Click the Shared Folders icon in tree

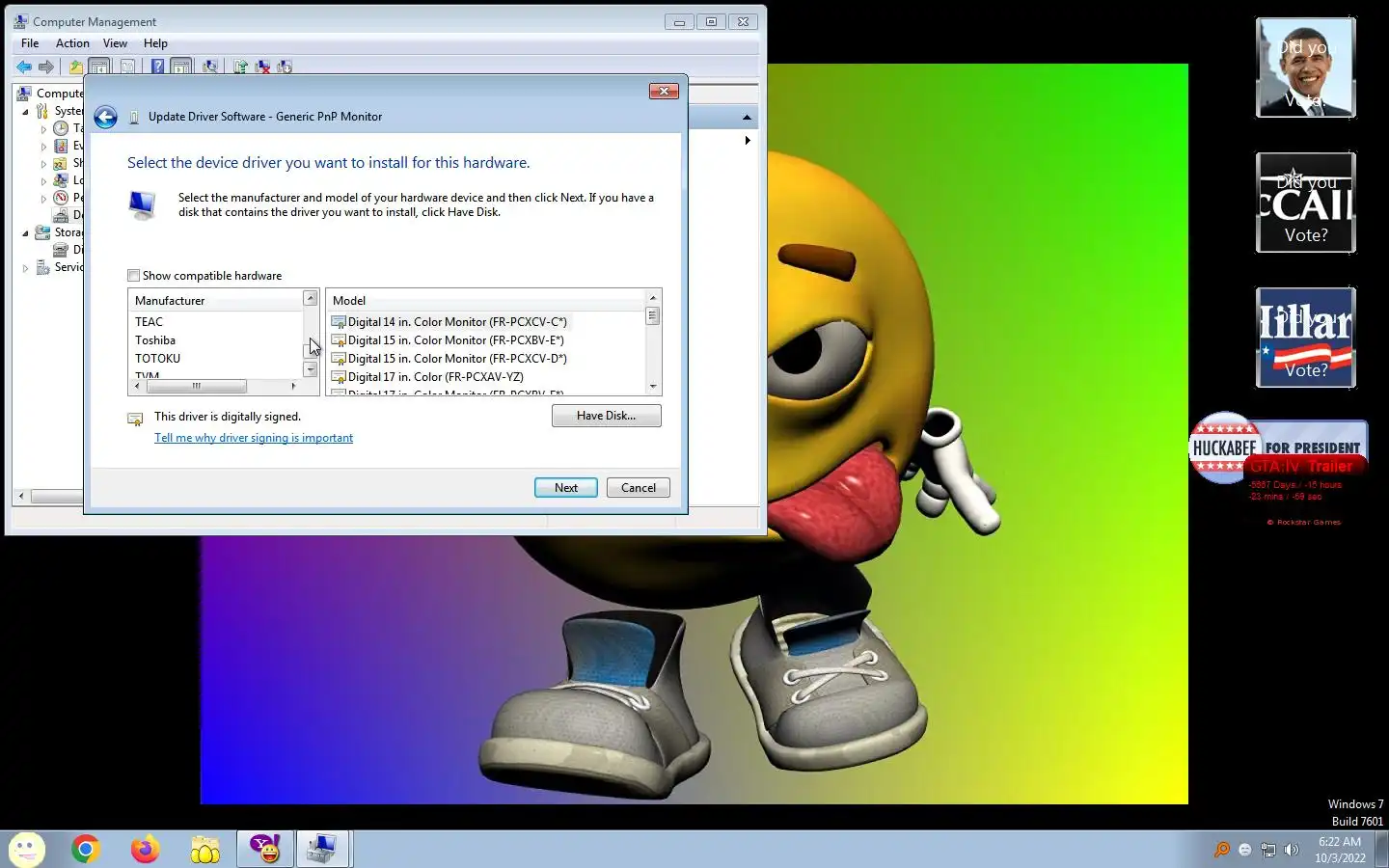click(x=61, y=163)
